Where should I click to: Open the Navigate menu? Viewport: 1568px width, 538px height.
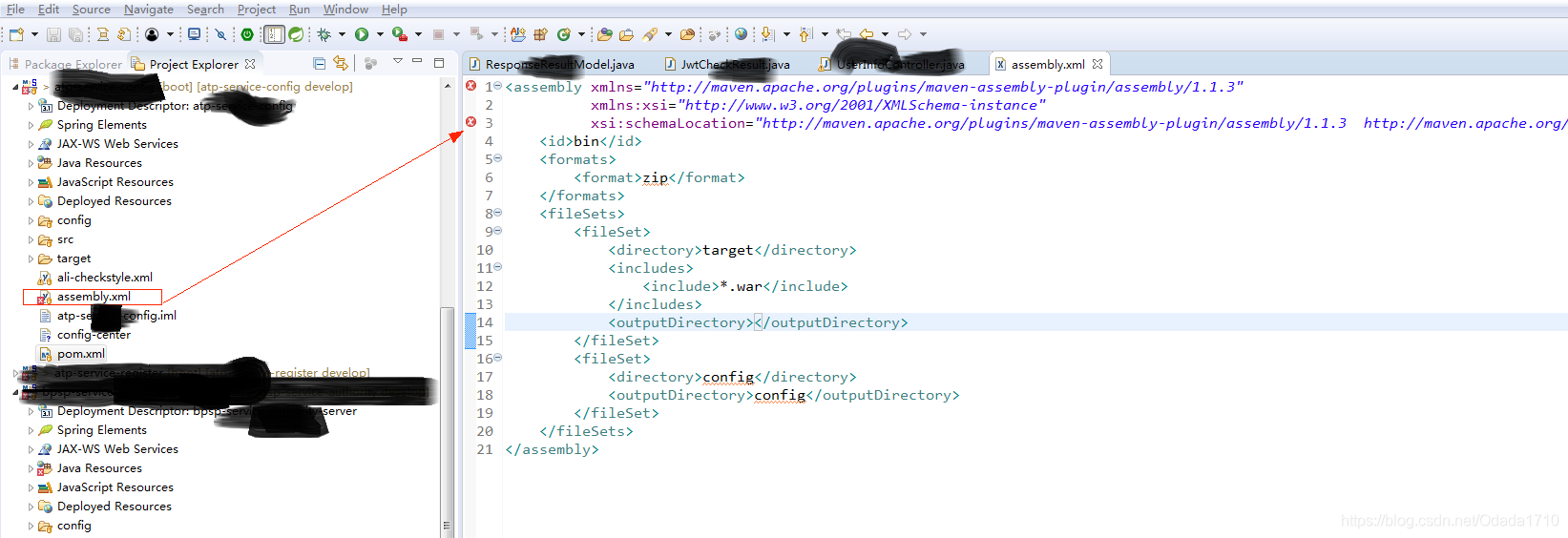coord(148,9)
